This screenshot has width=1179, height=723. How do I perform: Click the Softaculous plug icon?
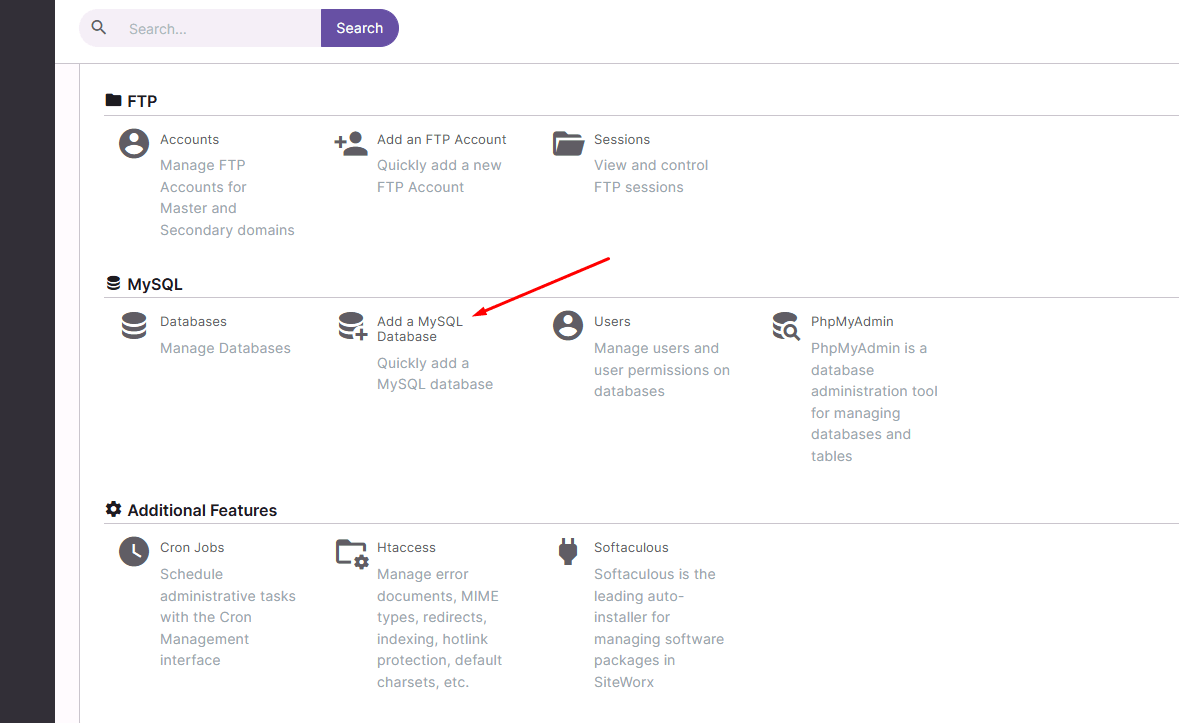click(x=568, y=552)
